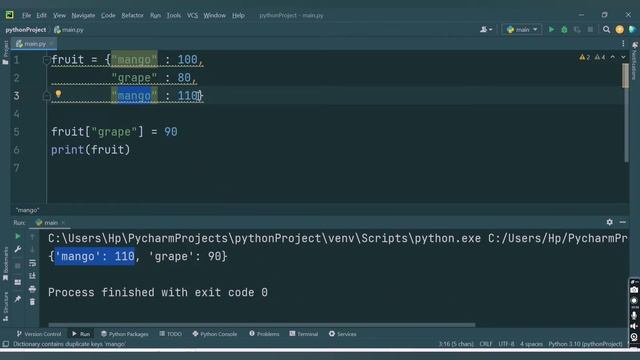Screen dimensions: 640x360
Task: Open Services tool window
Action: pos(342,334)
